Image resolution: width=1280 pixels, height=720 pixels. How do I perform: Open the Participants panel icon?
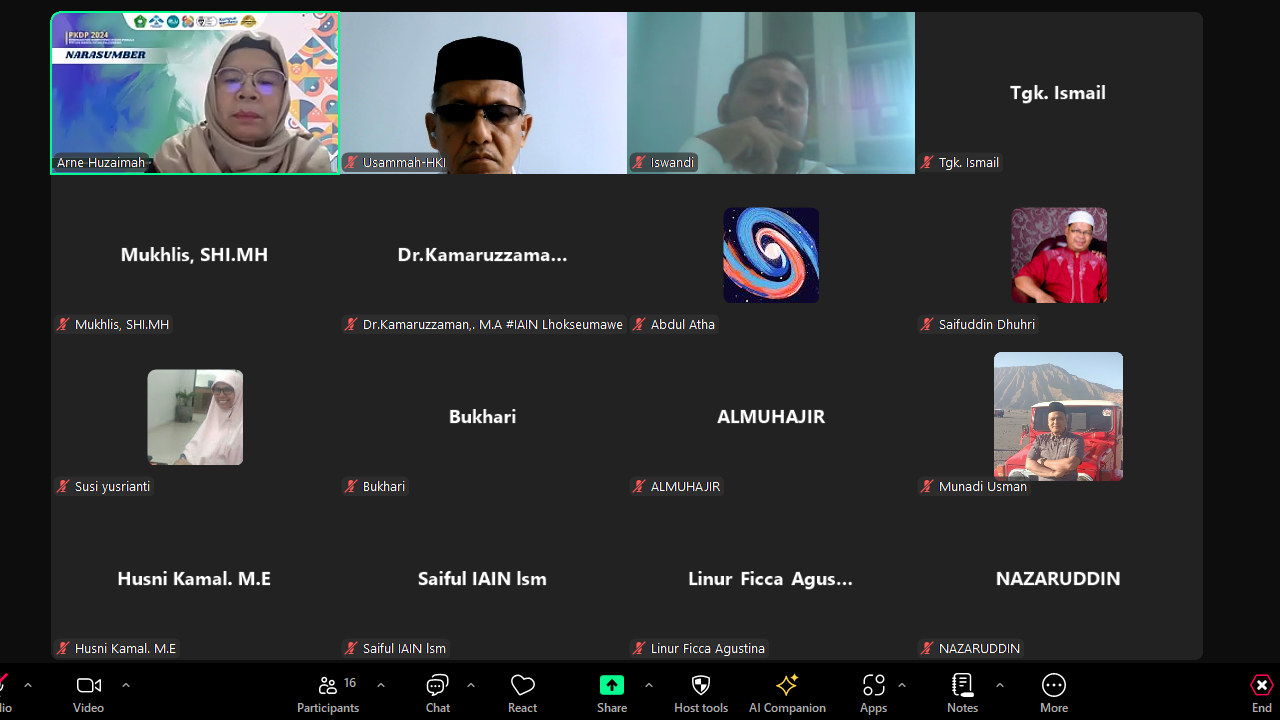coord(327,686)
